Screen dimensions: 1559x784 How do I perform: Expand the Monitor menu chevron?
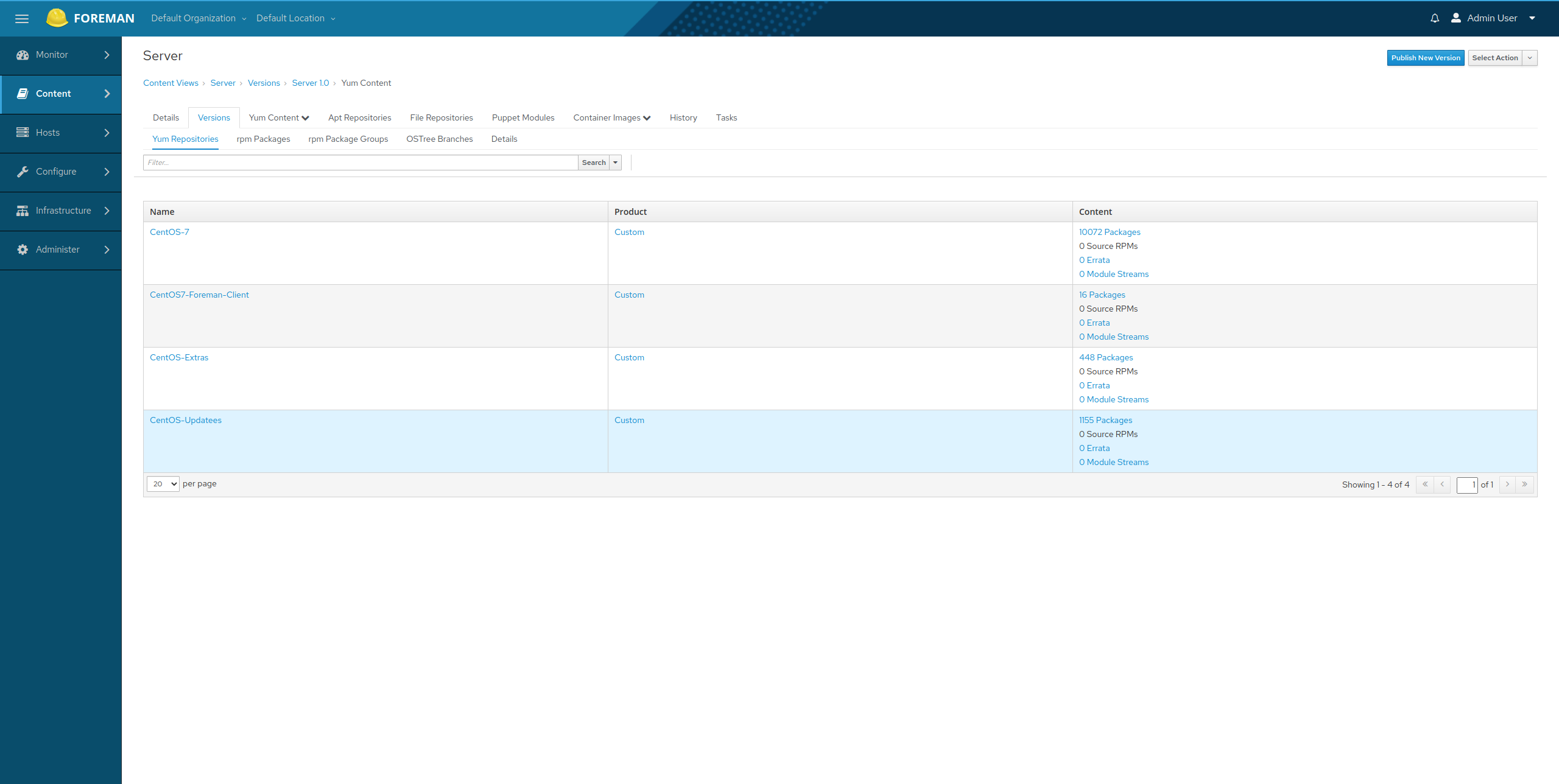click(x=107, y=55)
